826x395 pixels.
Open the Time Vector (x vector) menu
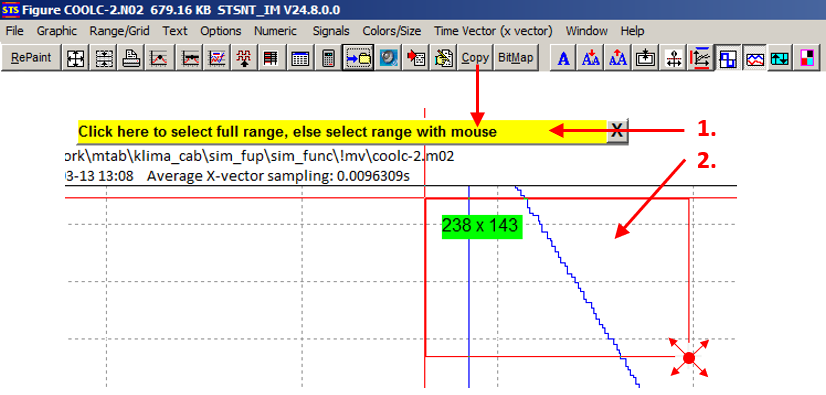(493, 31)
